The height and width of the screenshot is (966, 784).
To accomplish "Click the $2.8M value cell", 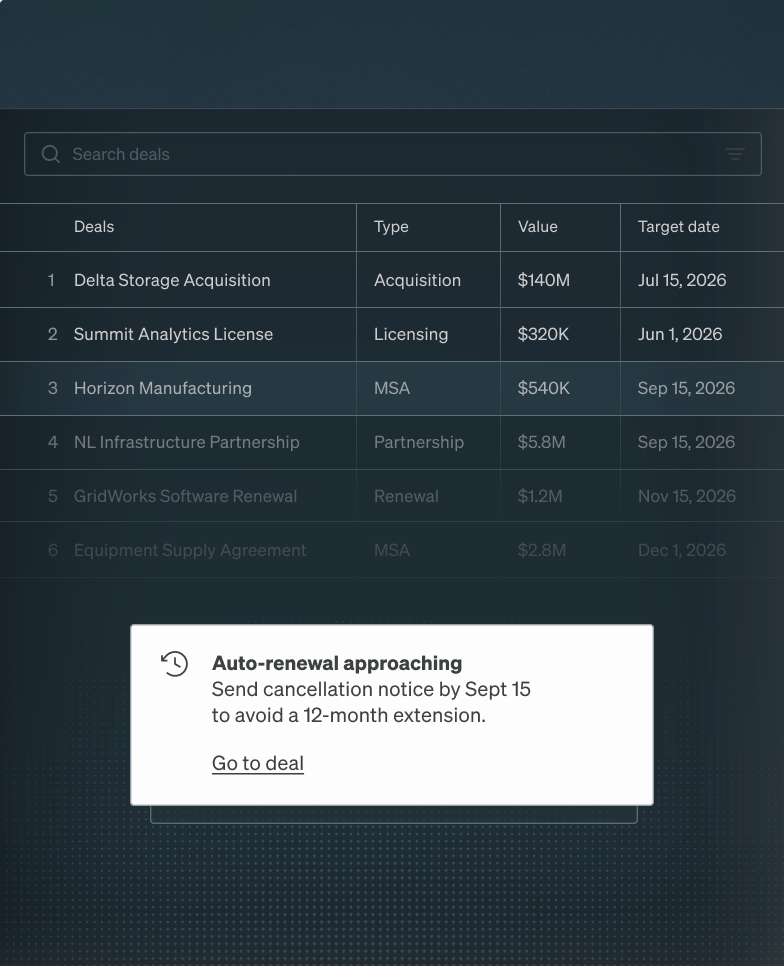I will (542, 550).
